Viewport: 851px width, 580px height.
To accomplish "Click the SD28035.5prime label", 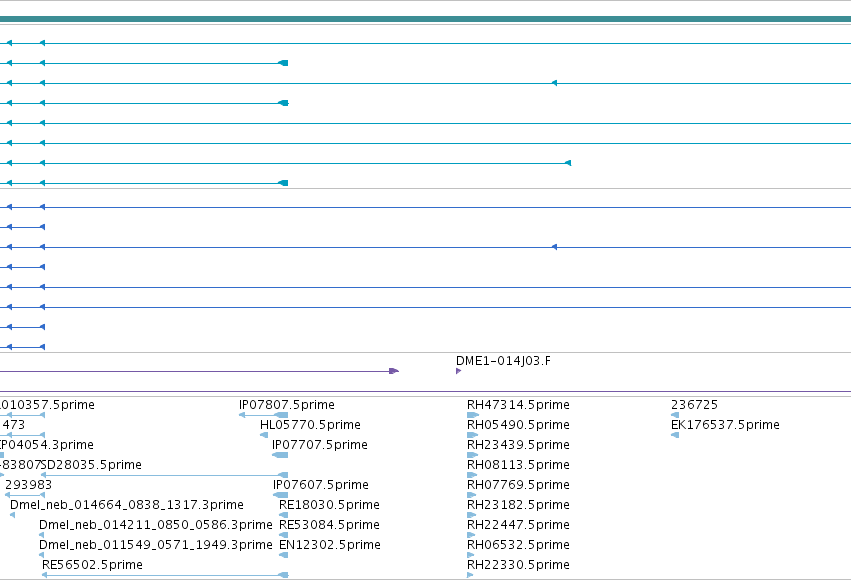I will (92, 465).
